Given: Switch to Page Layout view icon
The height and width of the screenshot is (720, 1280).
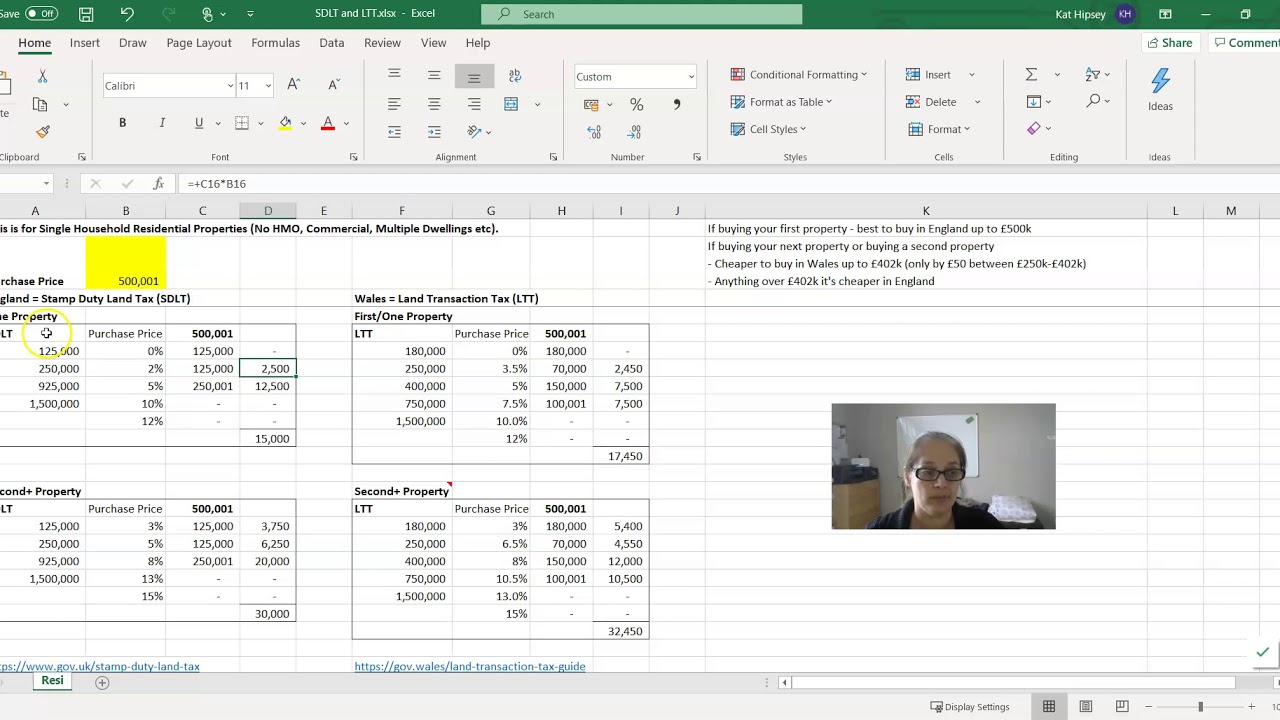Looking at the screenshot, I should point(1085,707).
